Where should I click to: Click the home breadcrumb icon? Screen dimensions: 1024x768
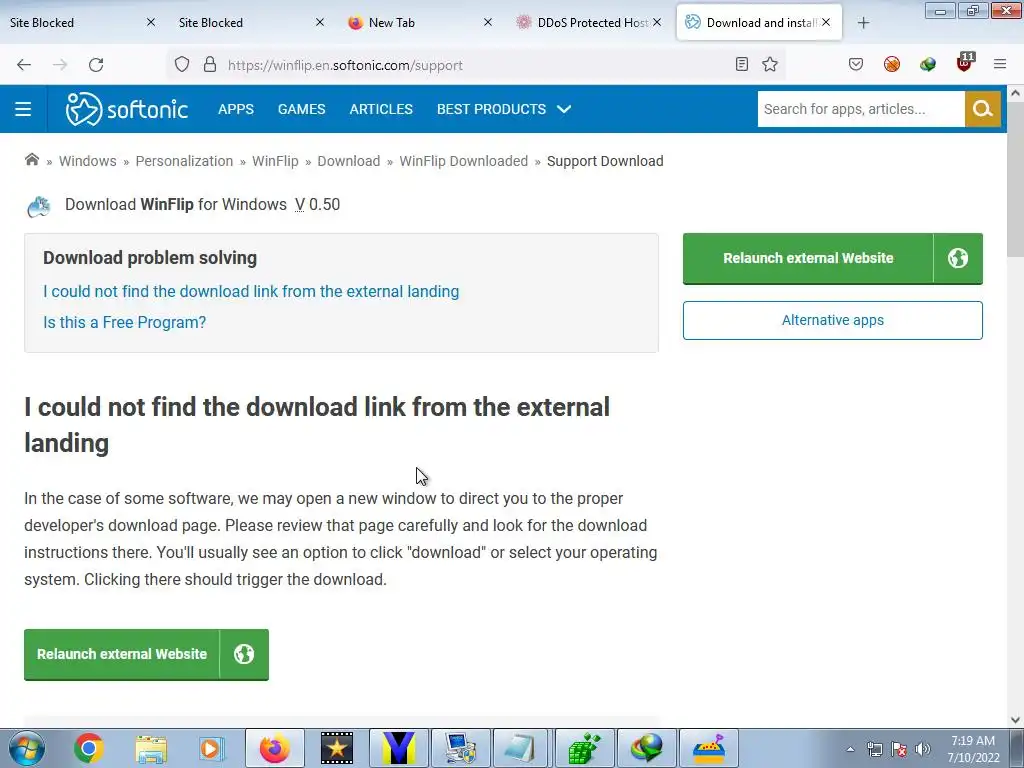31,160
